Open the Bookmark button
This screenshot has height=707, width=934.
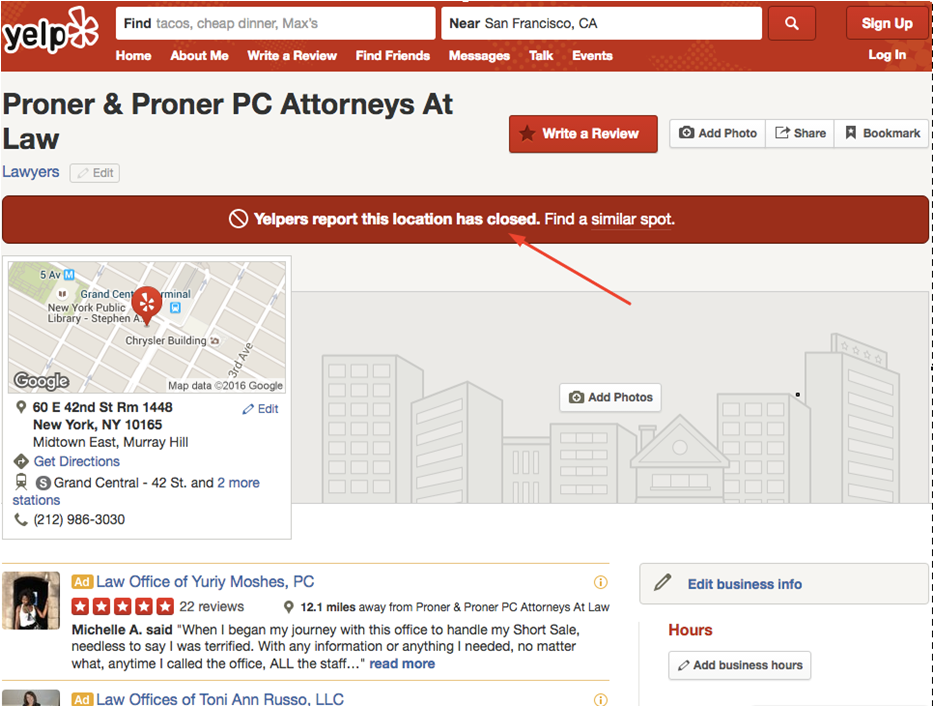[x=882, y=133]
